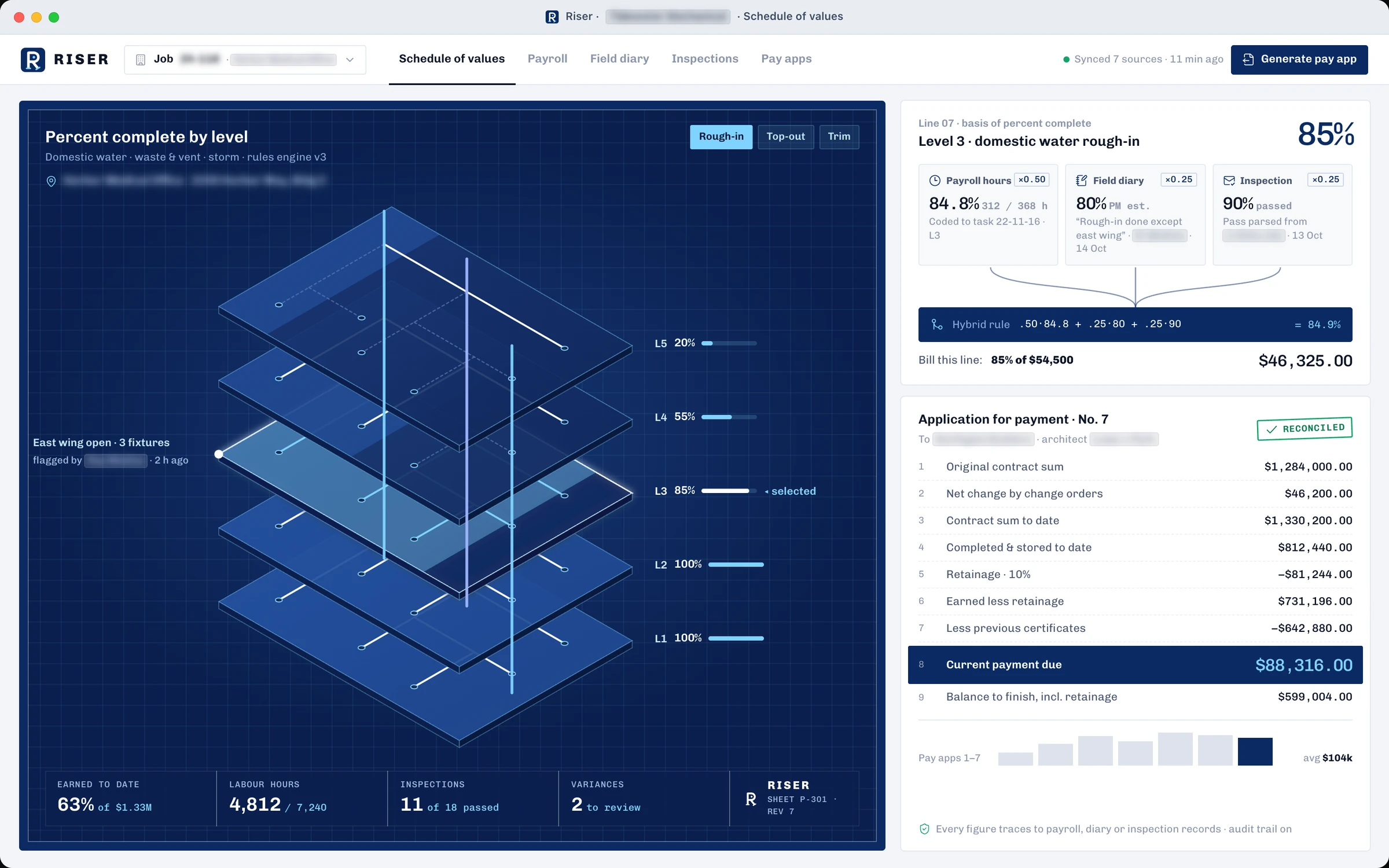Click the Inspection envelope-check icon
This screenshot has height=868, width=1389.
[x=1229, y=181]
